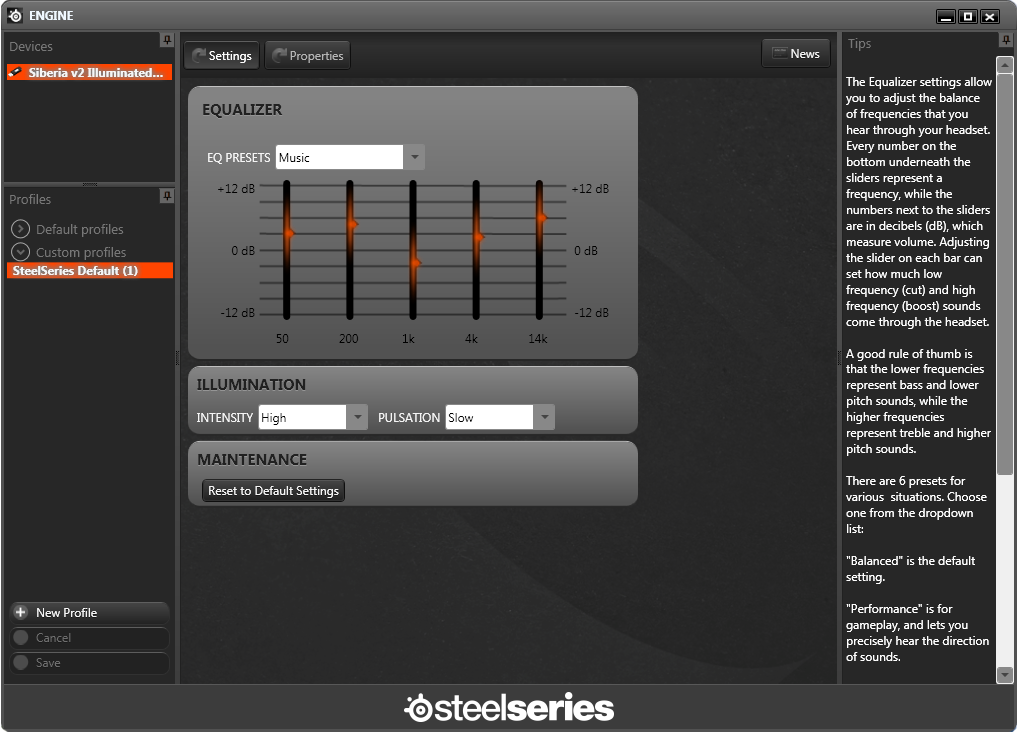1018x732 pixels.
Task: Click the 14k equalizer slider handle
Action: coord(541,216)
